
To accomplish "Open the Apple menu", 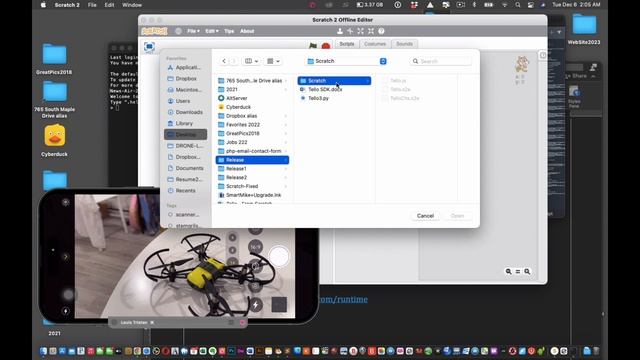I will 43,5.
